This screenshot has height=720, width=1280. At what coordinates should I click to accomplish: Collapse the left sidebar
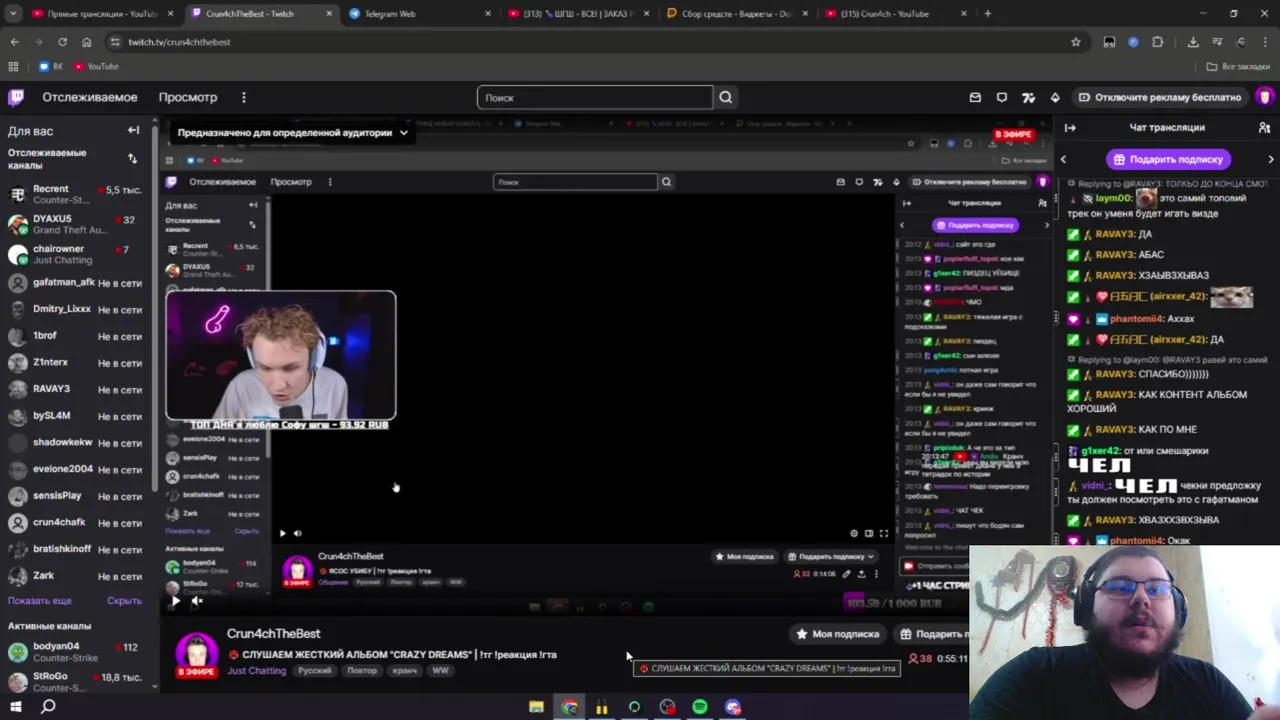[133, 131]
